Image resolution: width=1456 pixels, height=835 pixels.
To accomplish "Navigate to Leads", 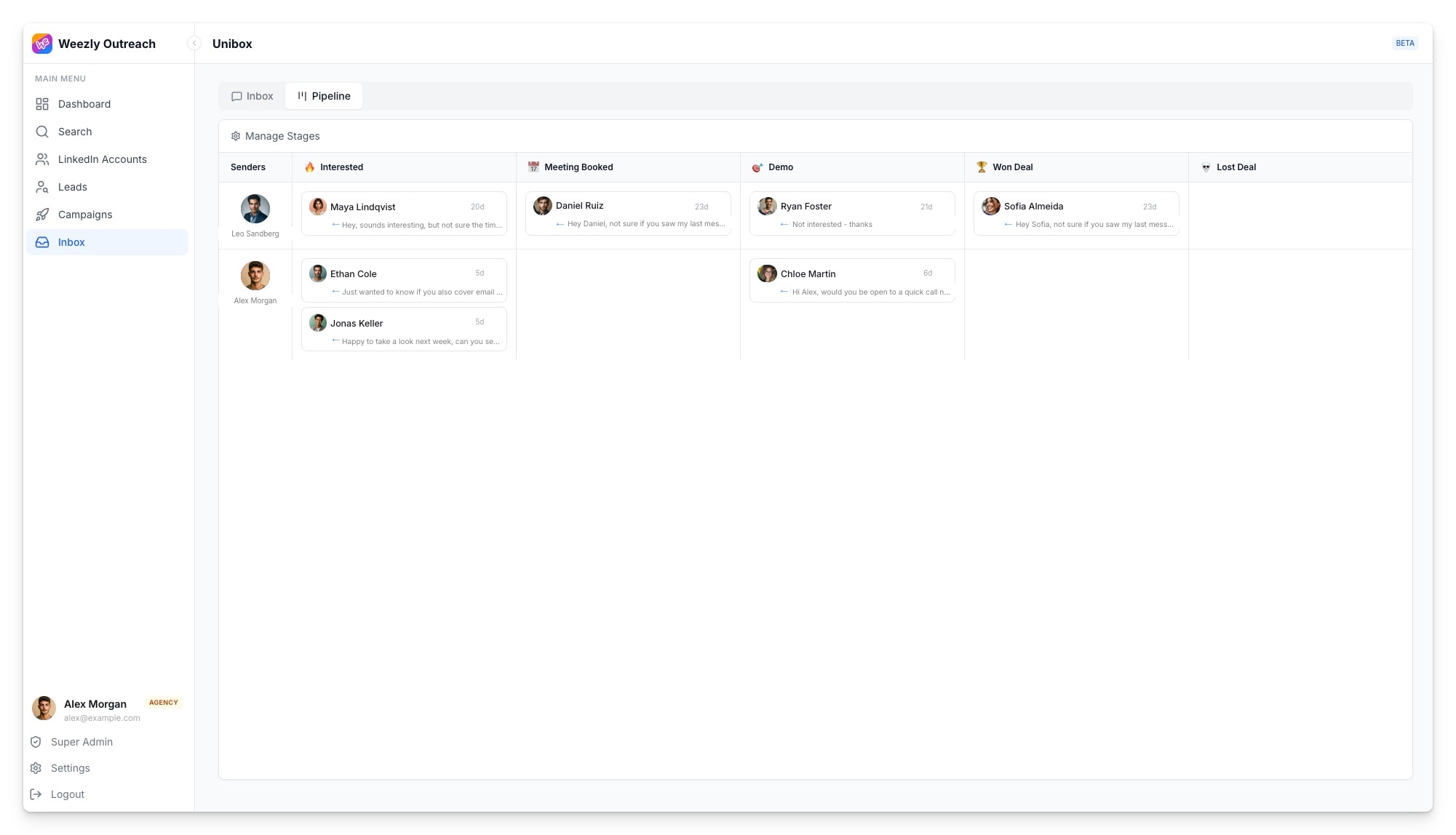I will click(x=107, y=187).
